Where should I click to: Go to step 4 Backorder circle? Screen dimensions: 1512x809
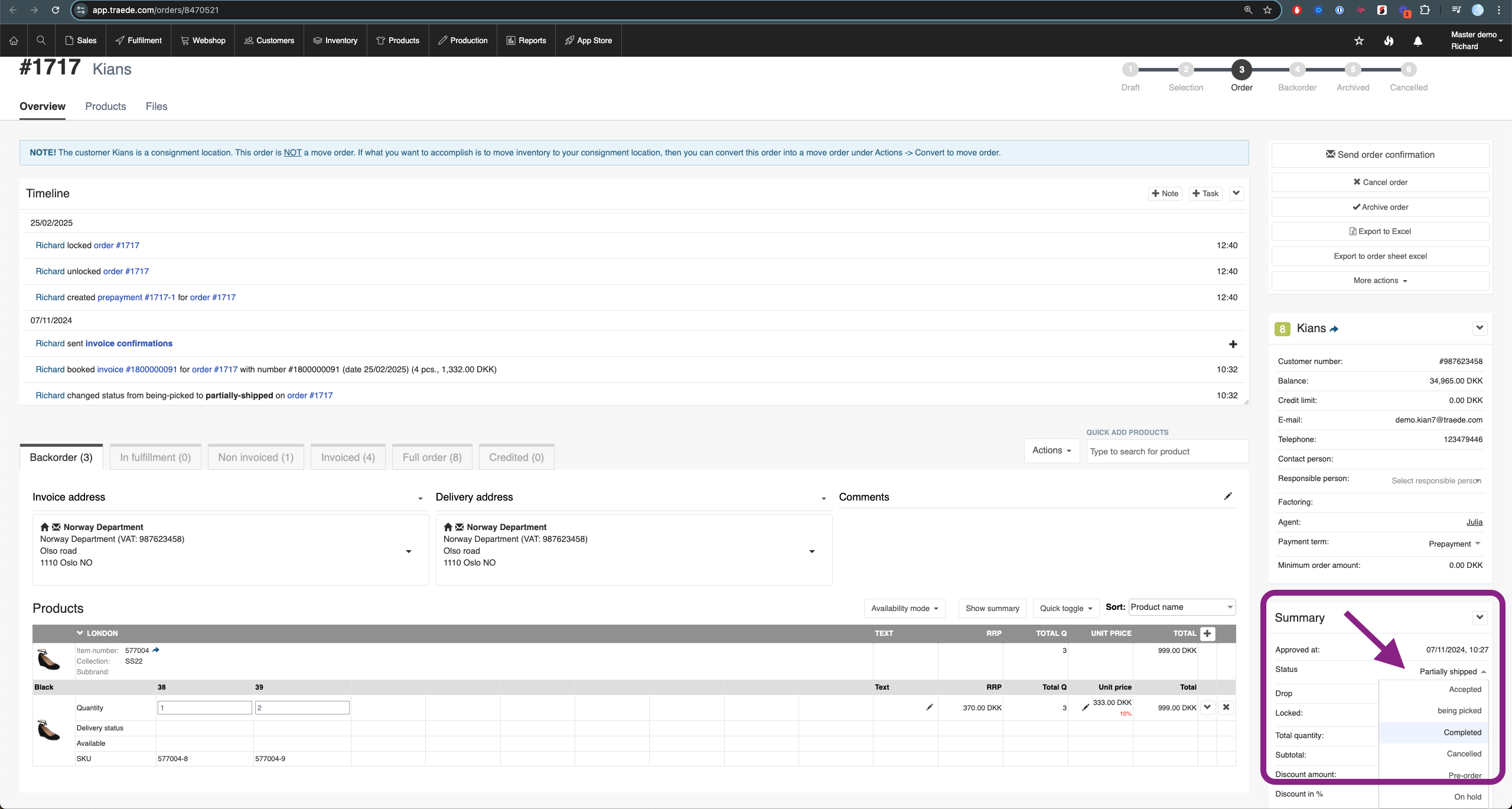[x=1297, y=69]
